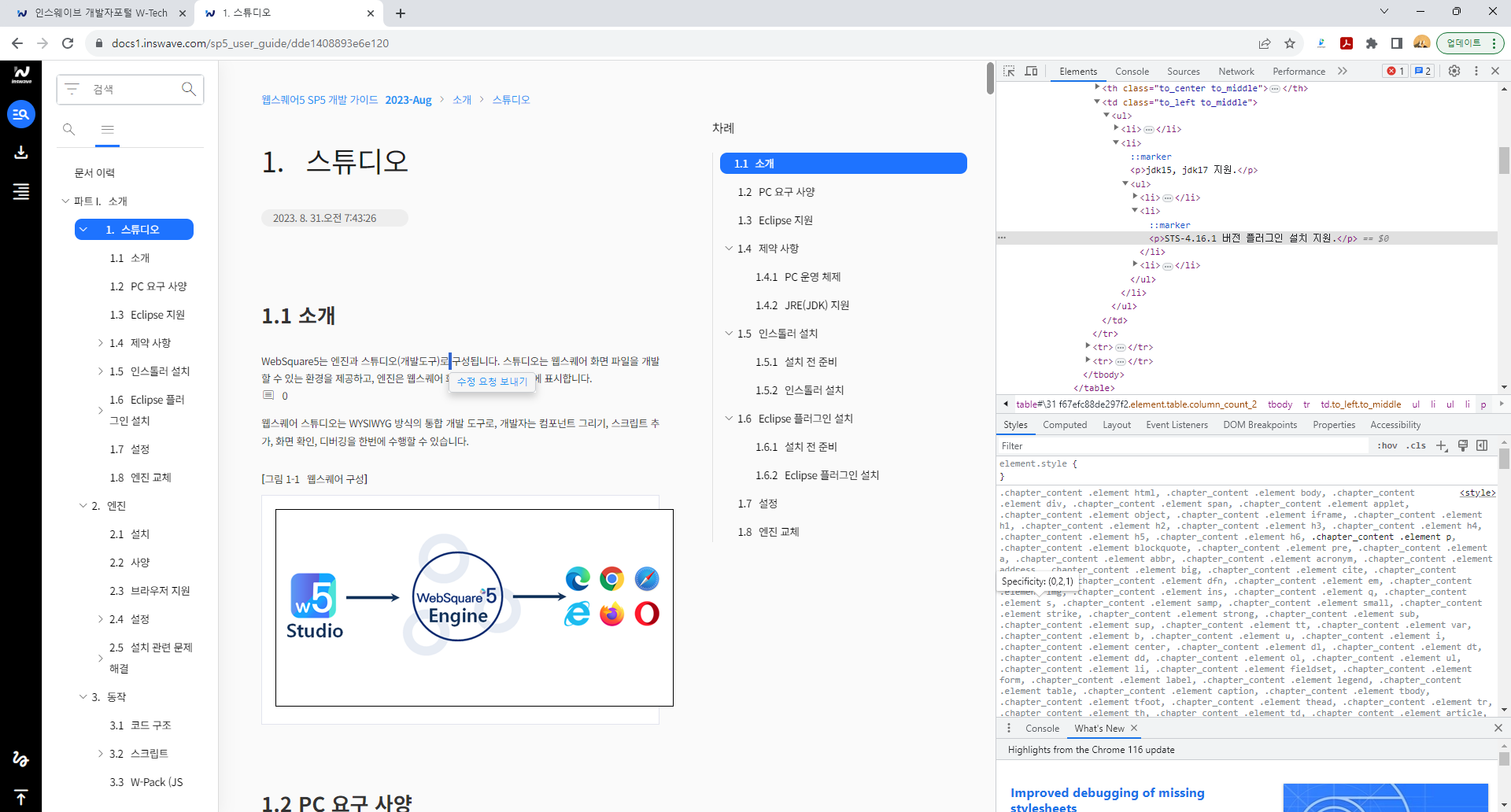Collapse '1.6 Eclipse 플러그인 설치' in the 차례 list
The image size is (1511, 812).
coord(729,418)
